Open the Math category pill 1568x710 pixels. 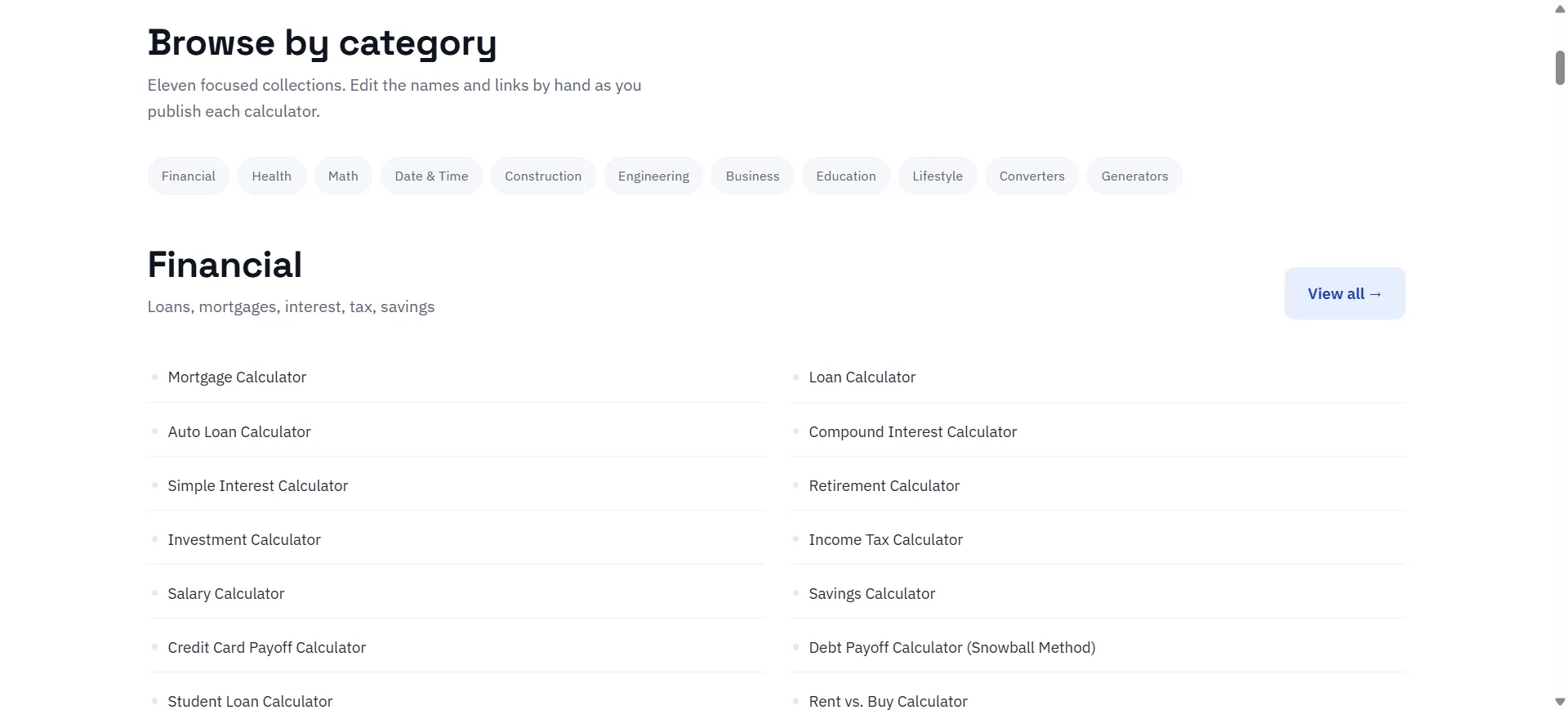click(343, 176)
